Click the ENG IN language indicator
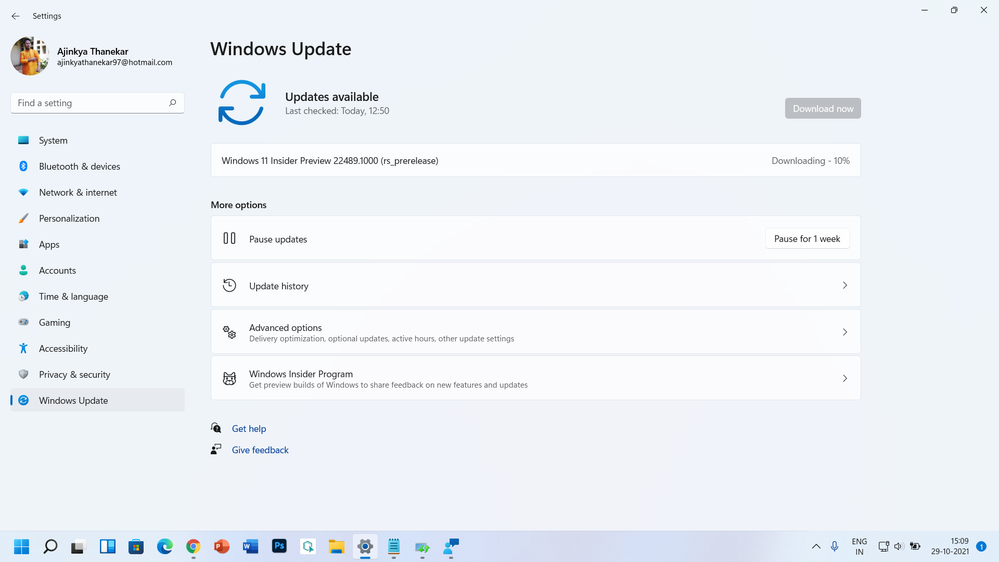This screenshot has height=562, width=999. click(859, 547)
